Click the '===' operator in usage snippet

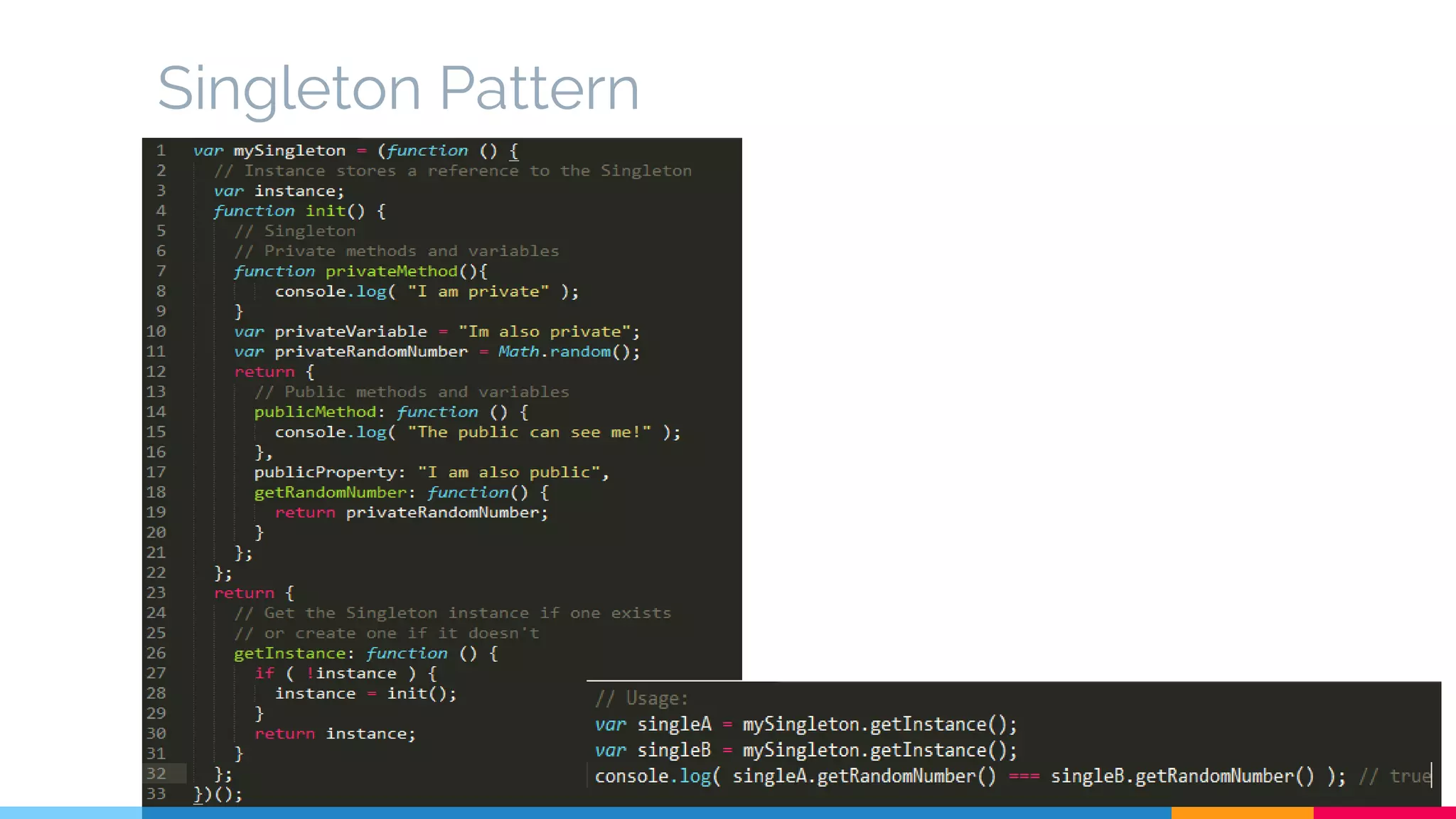(x=1024, y=776)
